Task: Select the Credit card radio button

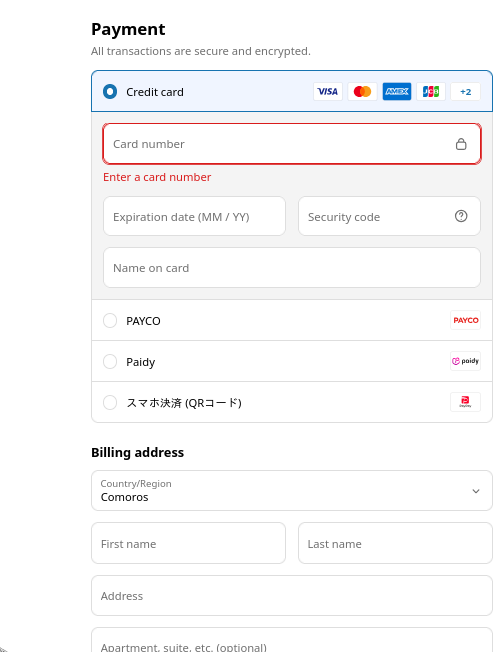Action: tap(110, 91)
